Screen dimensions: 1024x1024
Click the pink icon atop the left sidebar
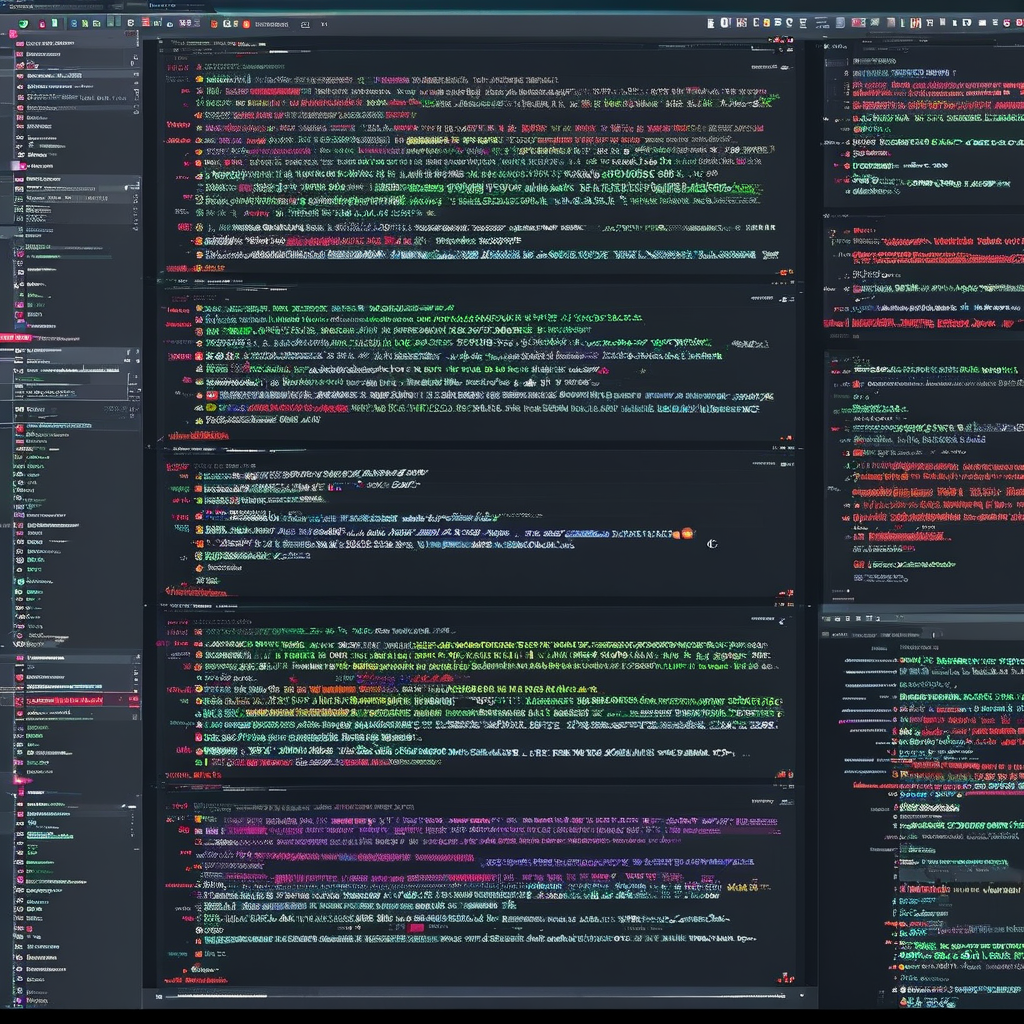click(x=13, y=34)
